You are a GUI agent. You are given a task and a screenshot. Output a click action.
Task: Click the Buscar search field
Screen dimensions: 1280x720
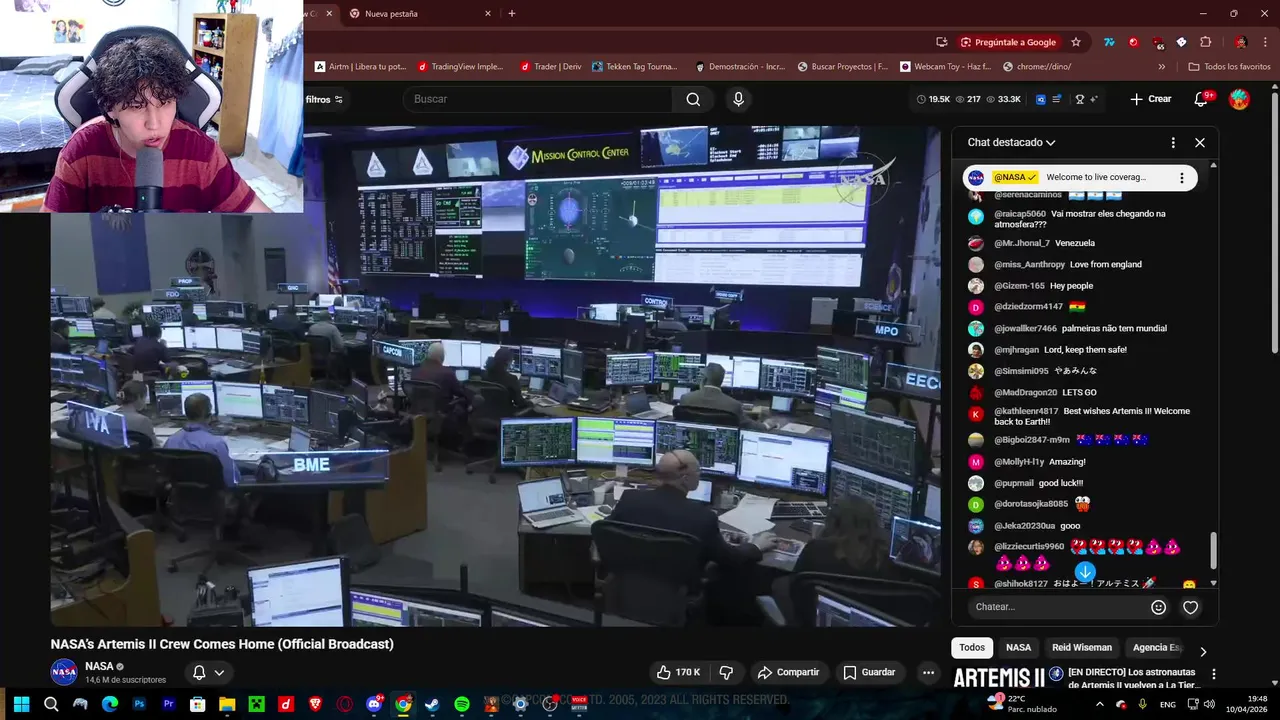pos(538,99)
